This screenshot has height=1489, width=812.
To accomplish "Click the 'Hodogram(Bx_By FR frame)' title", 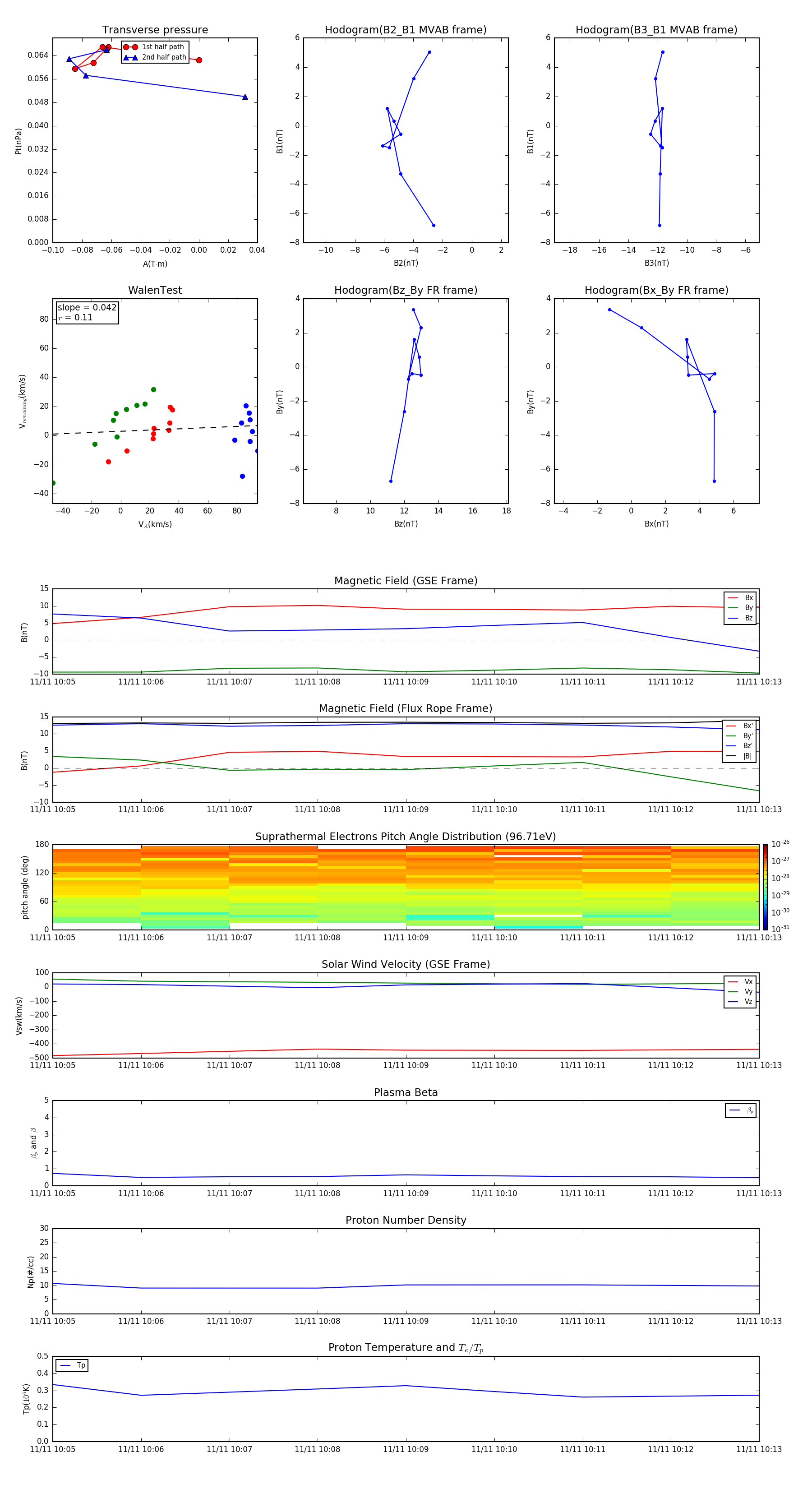I will [656, 290].
